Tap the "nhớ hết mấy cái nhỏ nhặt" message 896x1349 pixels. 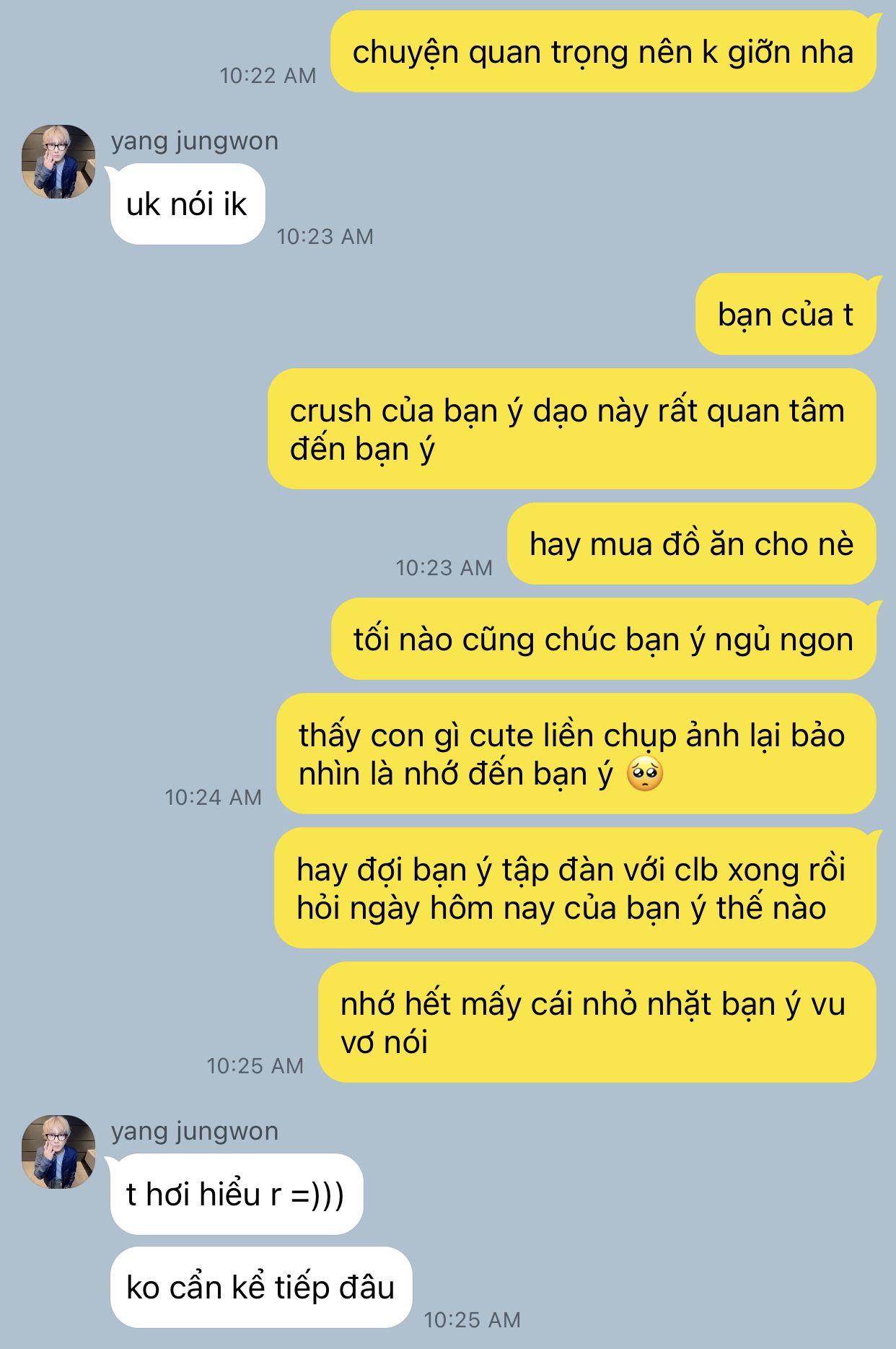(597, 1023)
